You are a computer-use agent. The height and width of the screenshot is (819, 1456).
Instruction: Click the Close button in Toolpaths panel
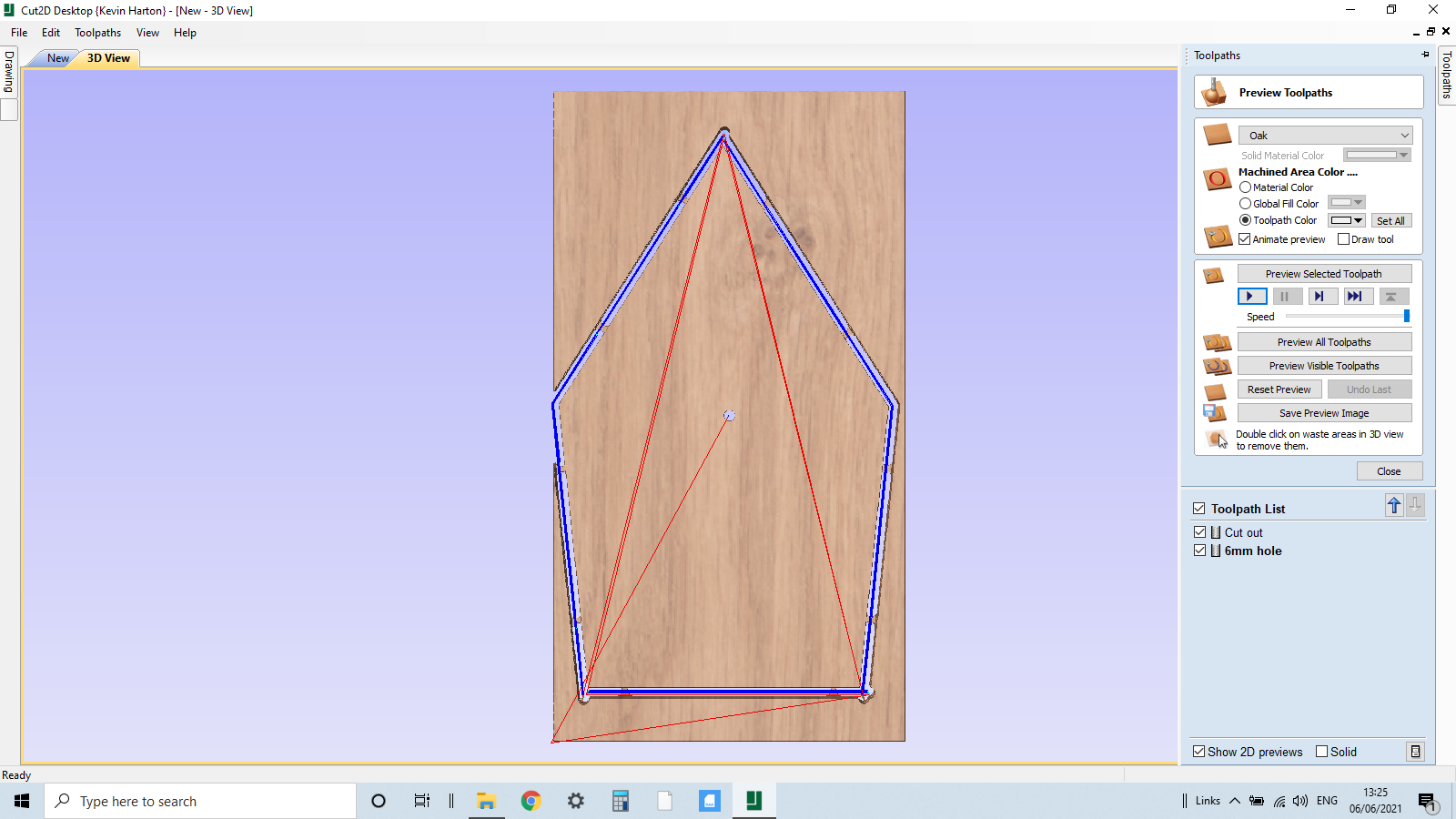pyautogui.click(x=1390, y=470)
